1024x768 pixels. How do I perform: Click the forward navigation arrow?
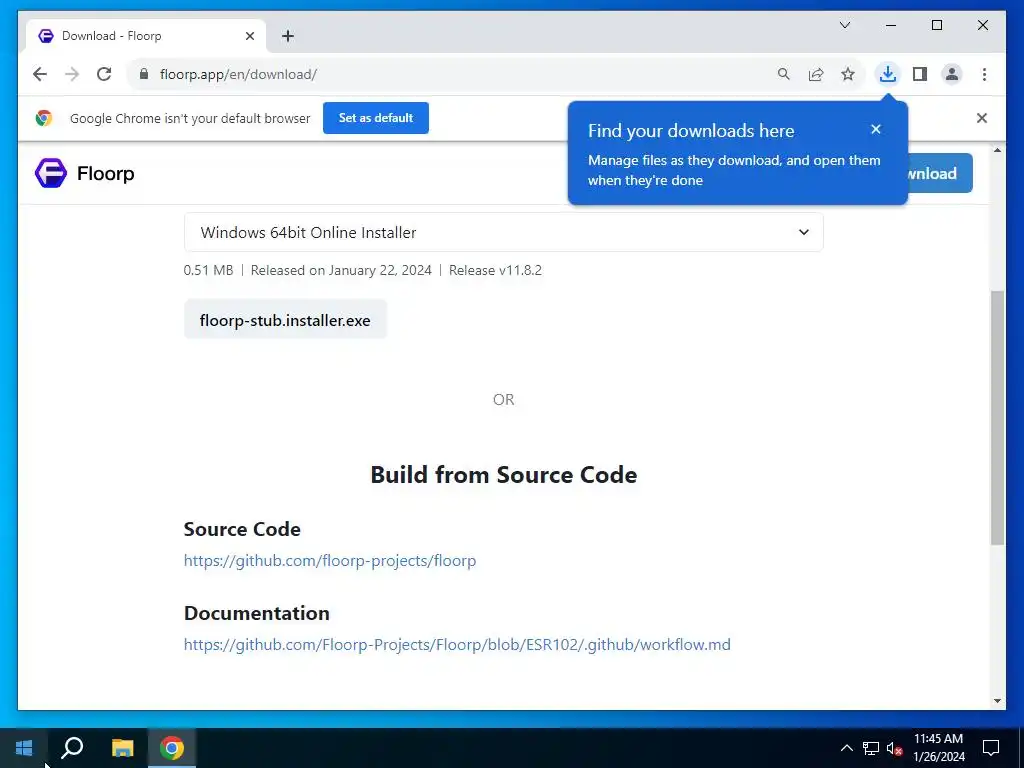pos(72,74)
